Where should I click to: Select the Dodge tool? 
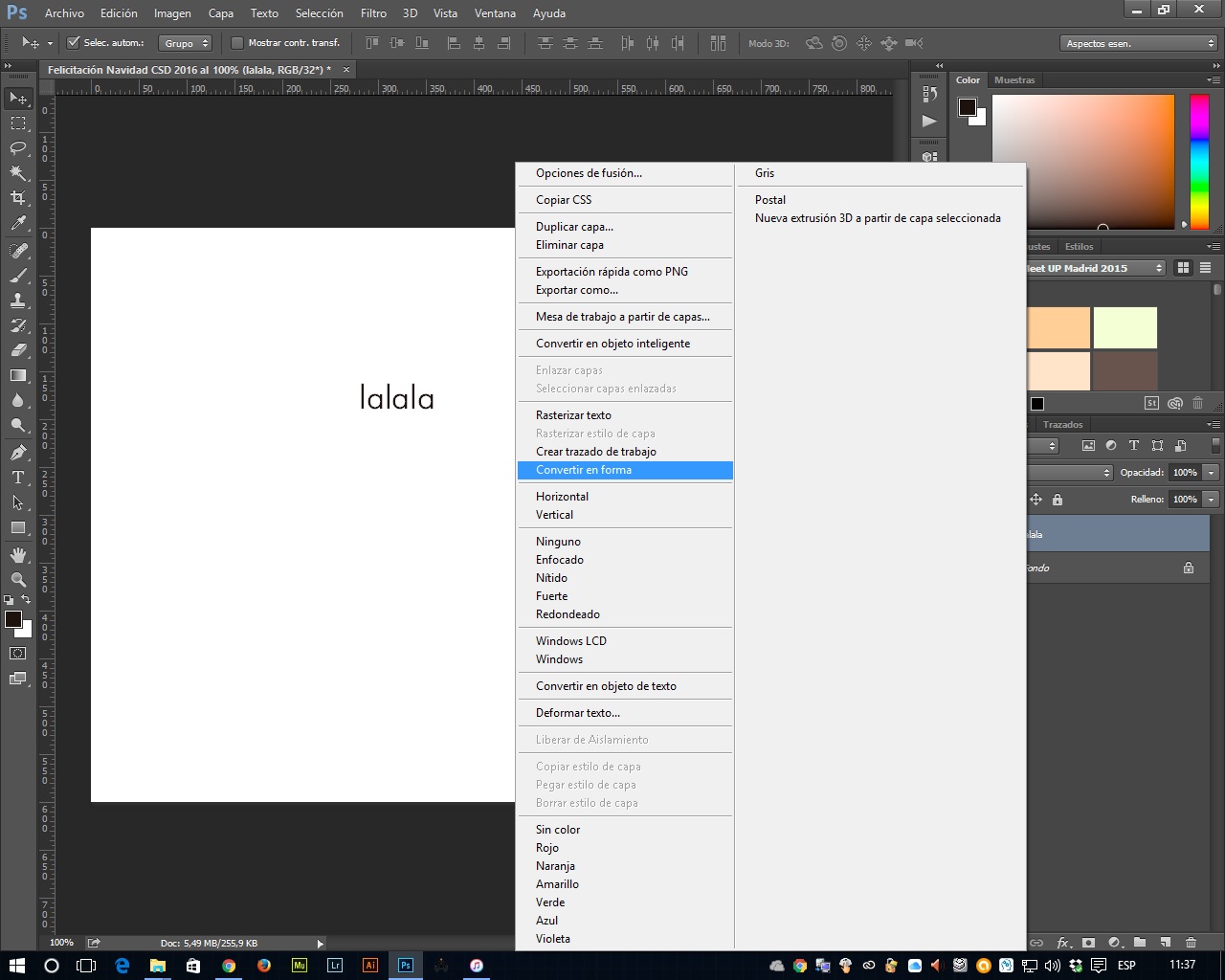[x=18, y=425]
